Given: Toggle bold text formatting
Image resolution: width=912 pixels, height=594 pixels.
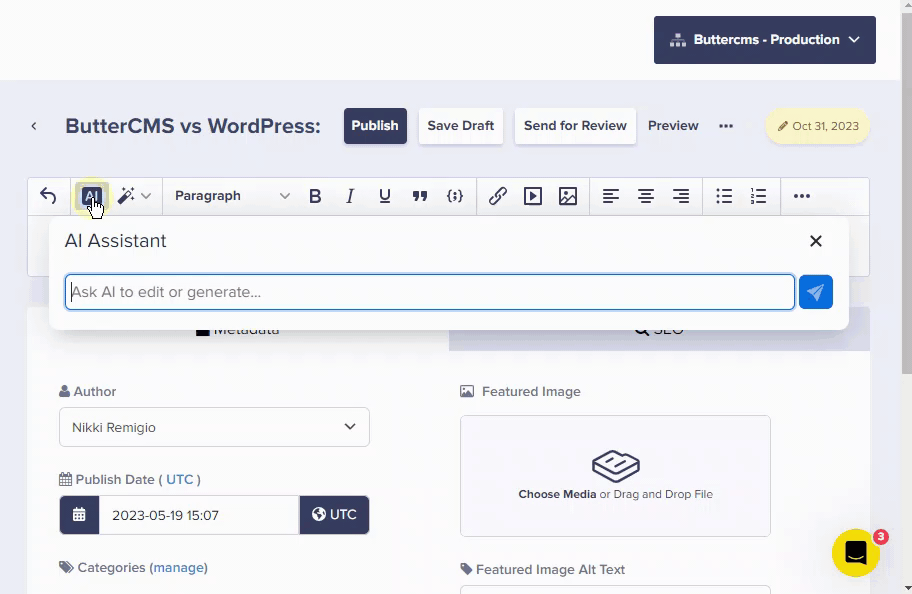Looking at the screenshot, I should [315, 196].
